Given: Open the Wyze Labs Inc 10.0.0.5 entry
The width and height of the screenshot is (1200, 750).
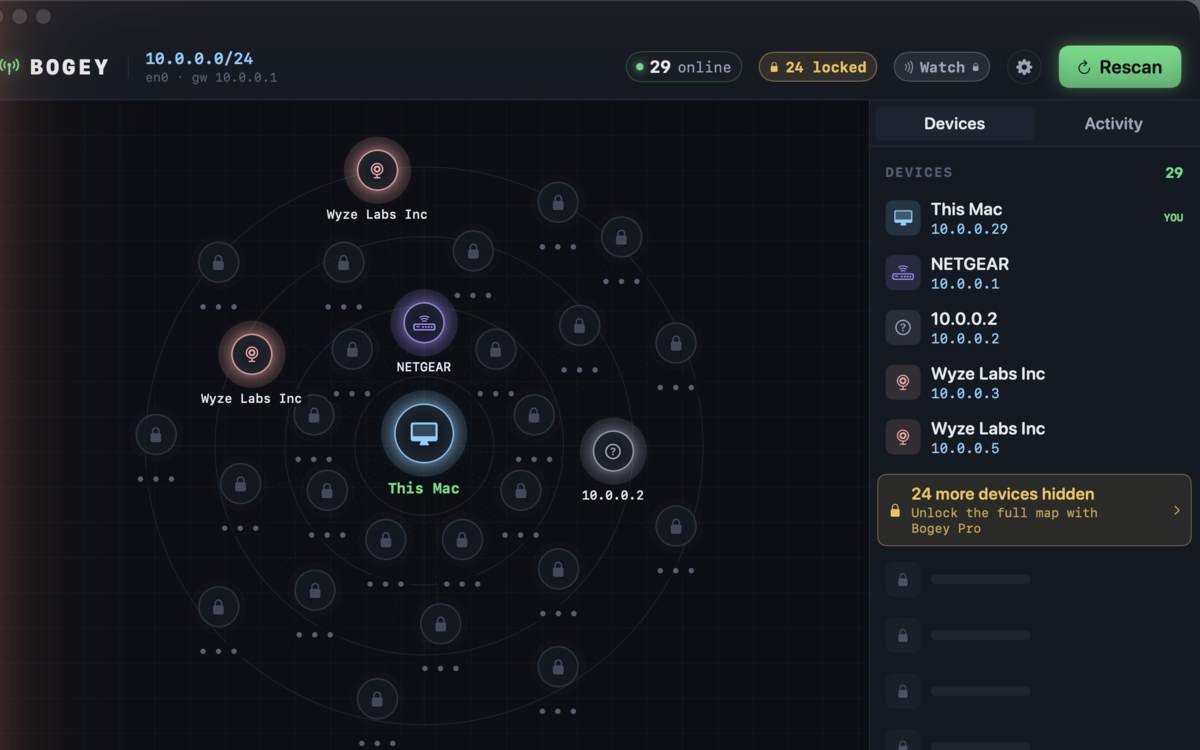Looking at the screenshot, I should pyautogui.click(x=1034, y=437).
